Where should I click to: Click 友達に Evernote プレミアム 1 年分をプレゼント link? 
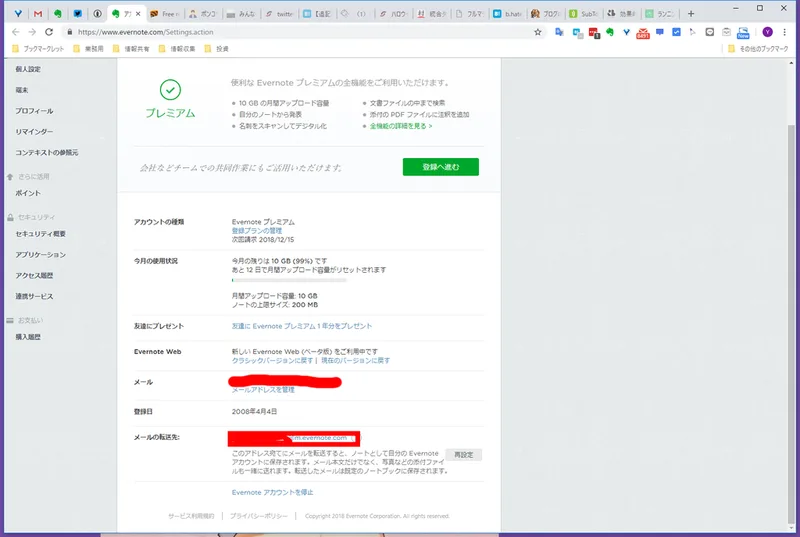(302, 326)
